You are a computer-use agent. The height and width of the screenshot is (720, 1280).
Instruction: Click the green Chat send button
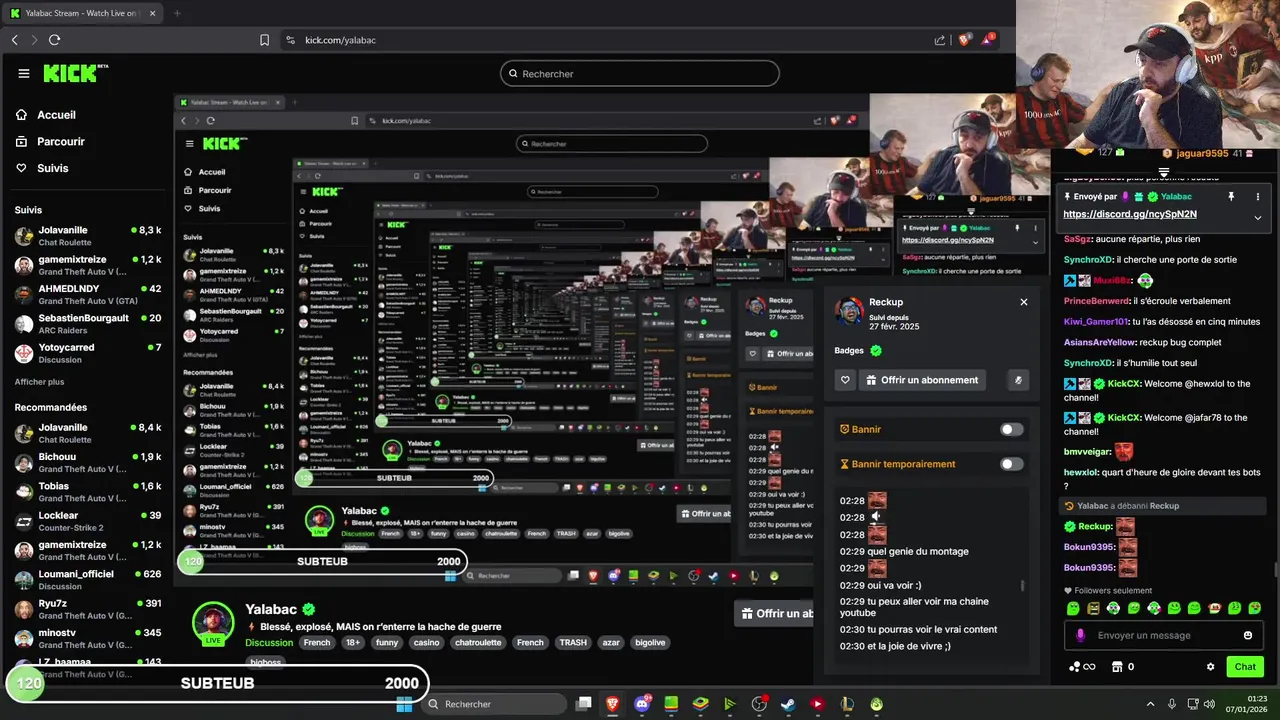tap(1245, 667)
